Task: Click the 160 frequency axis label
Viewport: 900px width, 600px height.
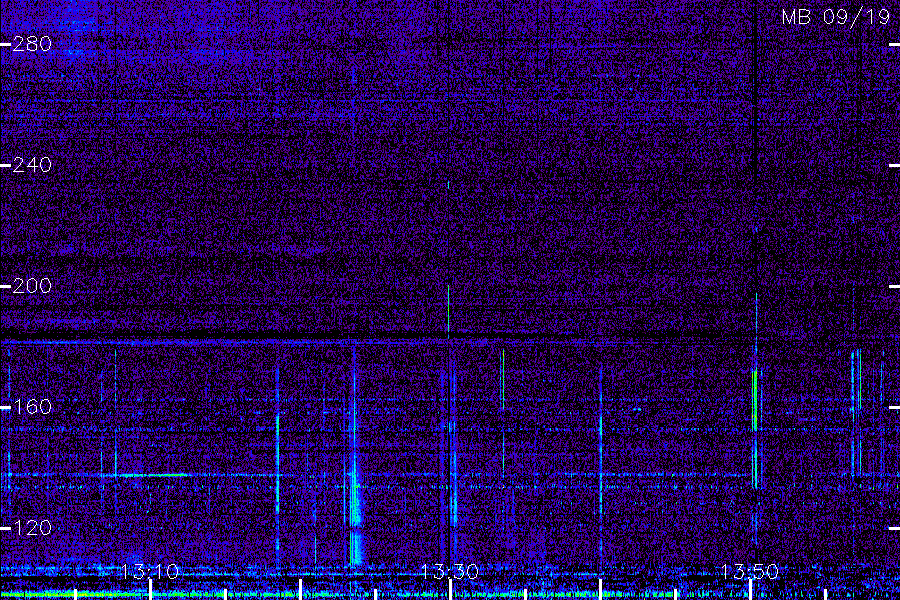Action: (32, 407)
